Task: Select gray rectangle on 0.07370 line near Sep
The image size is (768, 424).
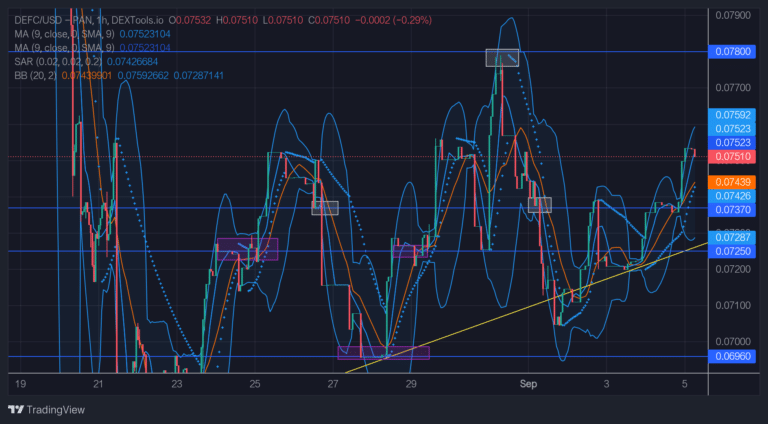Action: coord(540,205)
